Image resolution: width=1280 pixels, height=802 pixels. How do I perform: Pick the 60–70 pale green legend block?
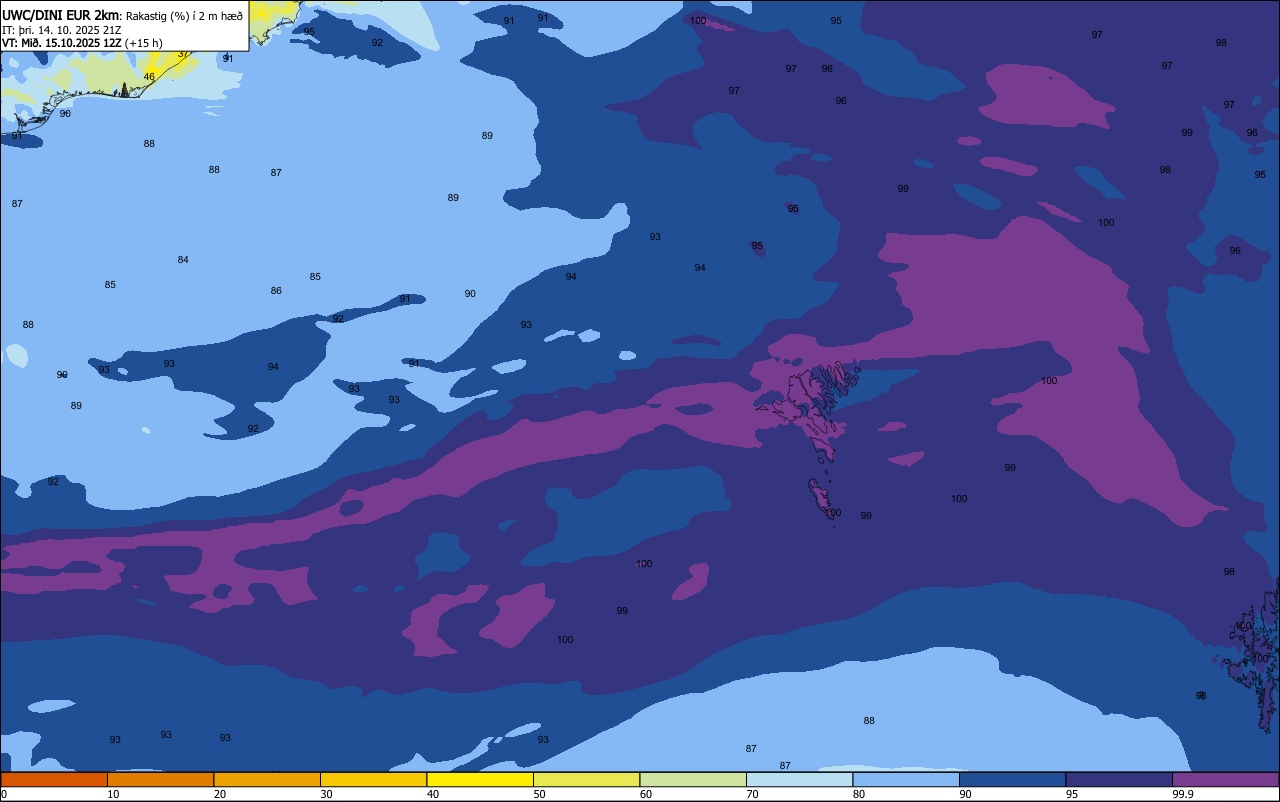(693, 779)
